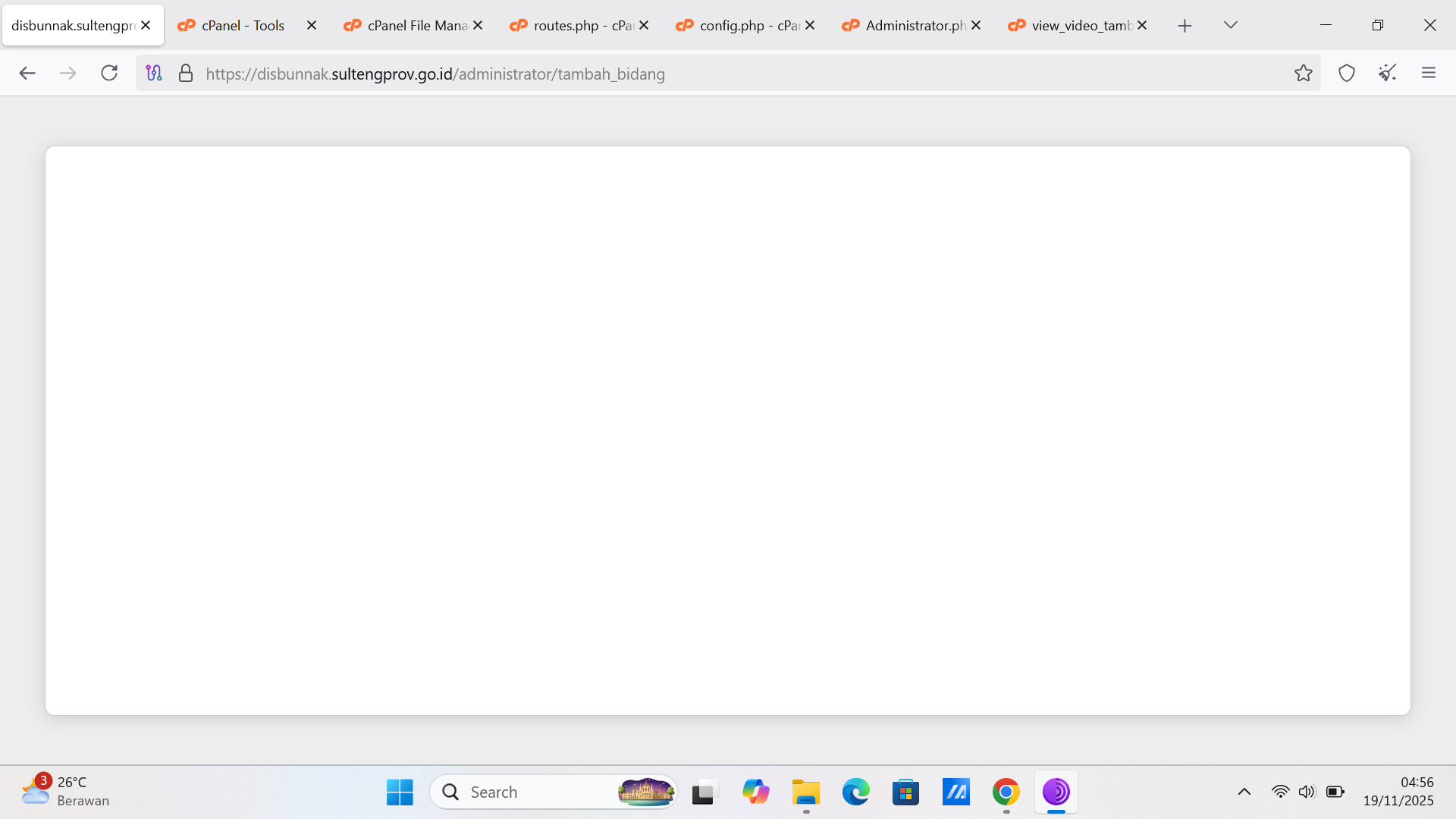Switch to the routes.php tab
Viewport: 1456px width, 819px height.
pyautogui.click(x=576, y=25)
